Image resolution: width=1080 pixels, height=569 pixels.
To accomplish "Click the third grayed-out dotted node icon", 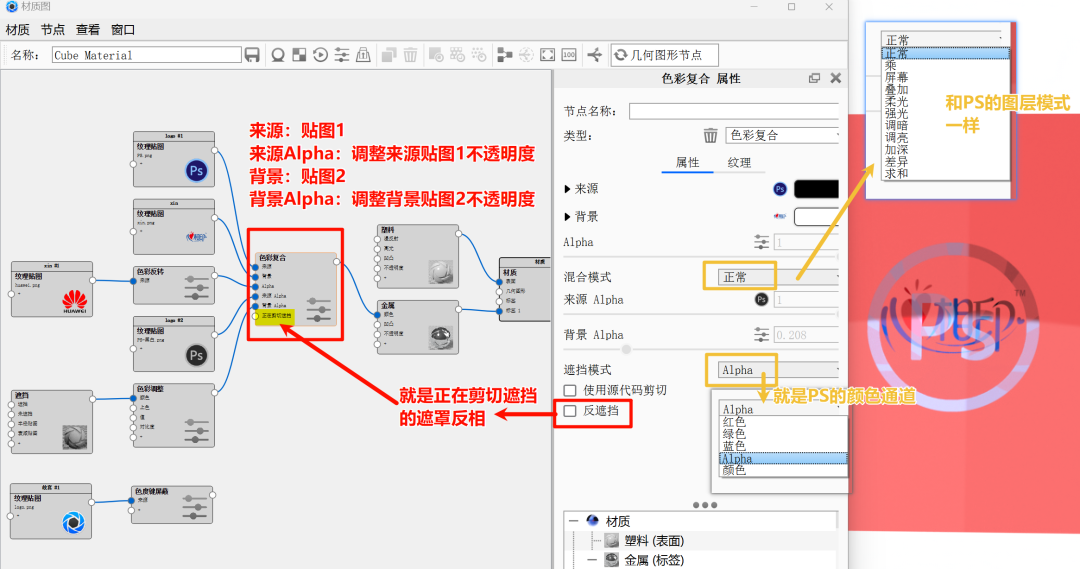I will [479, 55].
